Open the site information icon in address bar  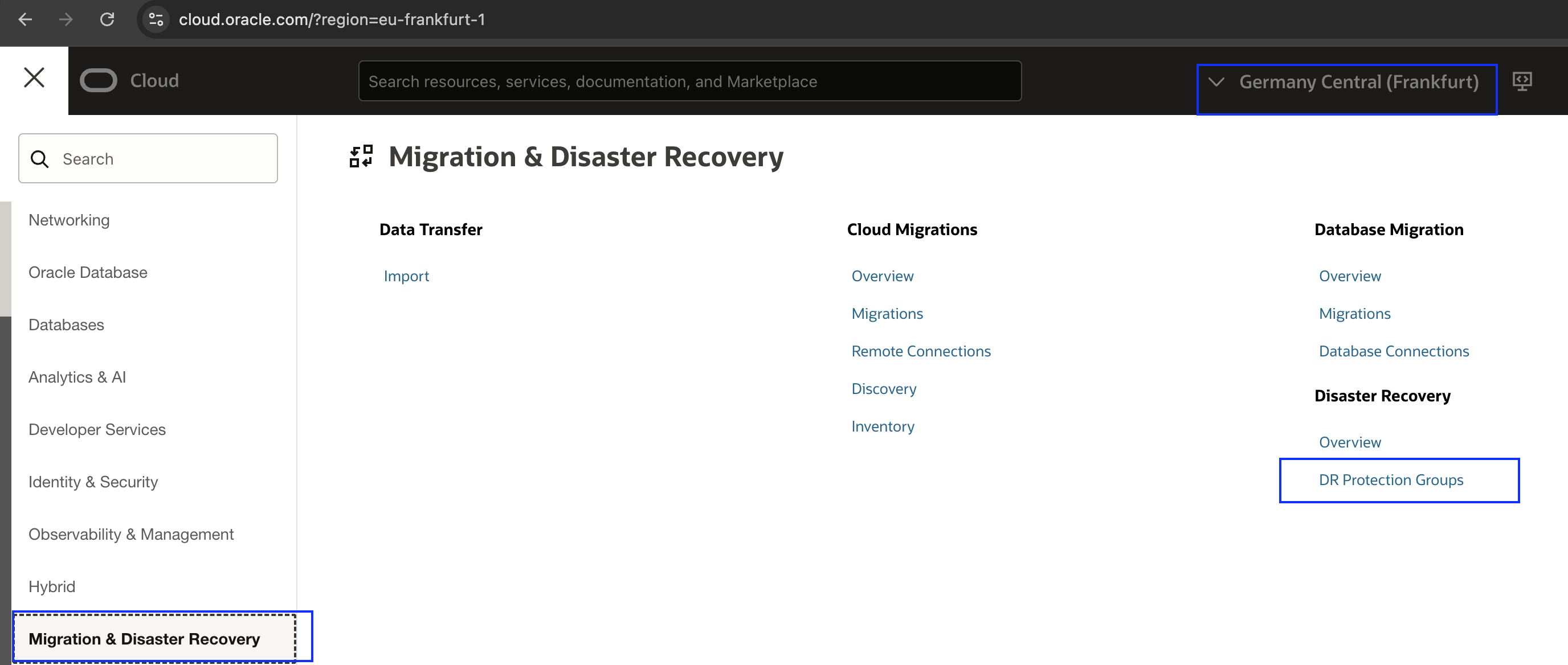(x=156, y=19)
